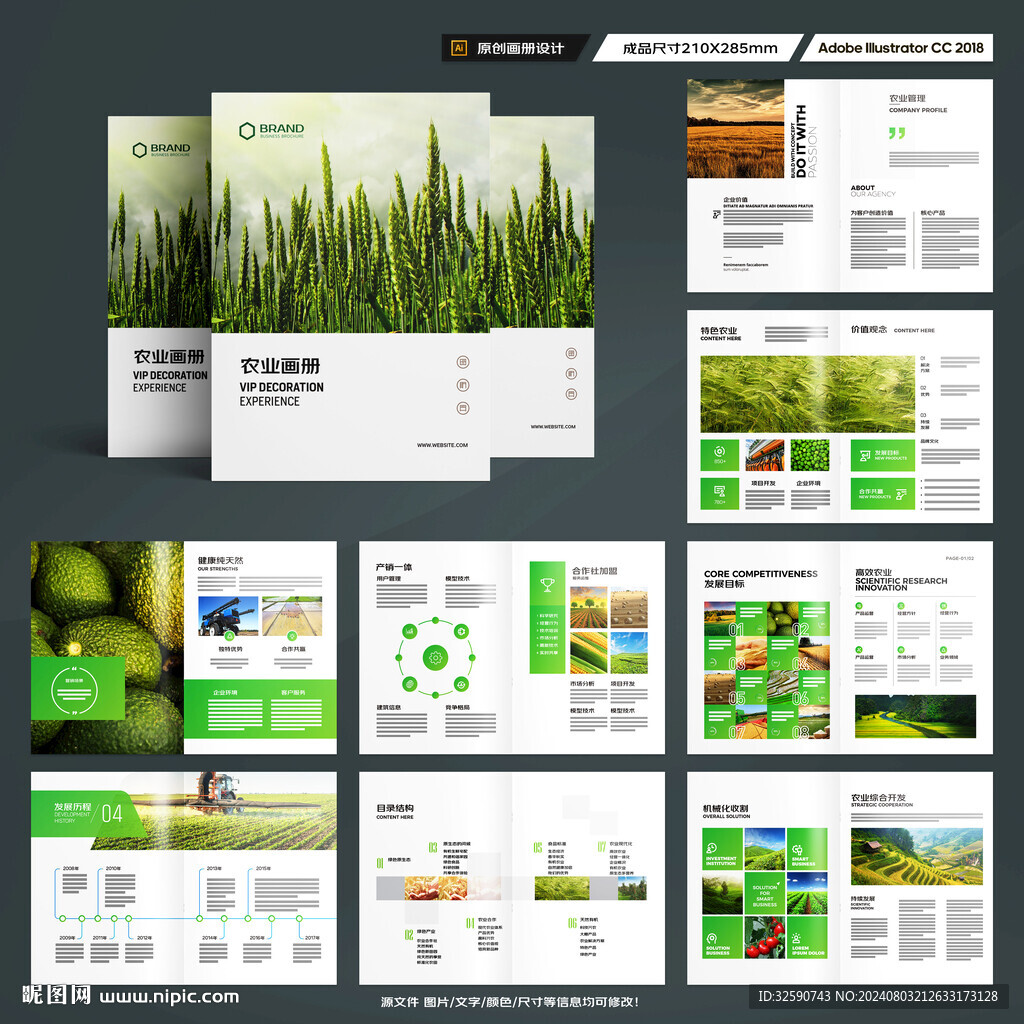
Task: Click the 2015年 year label
Action: pyautogui.click(x=263, y=869)
